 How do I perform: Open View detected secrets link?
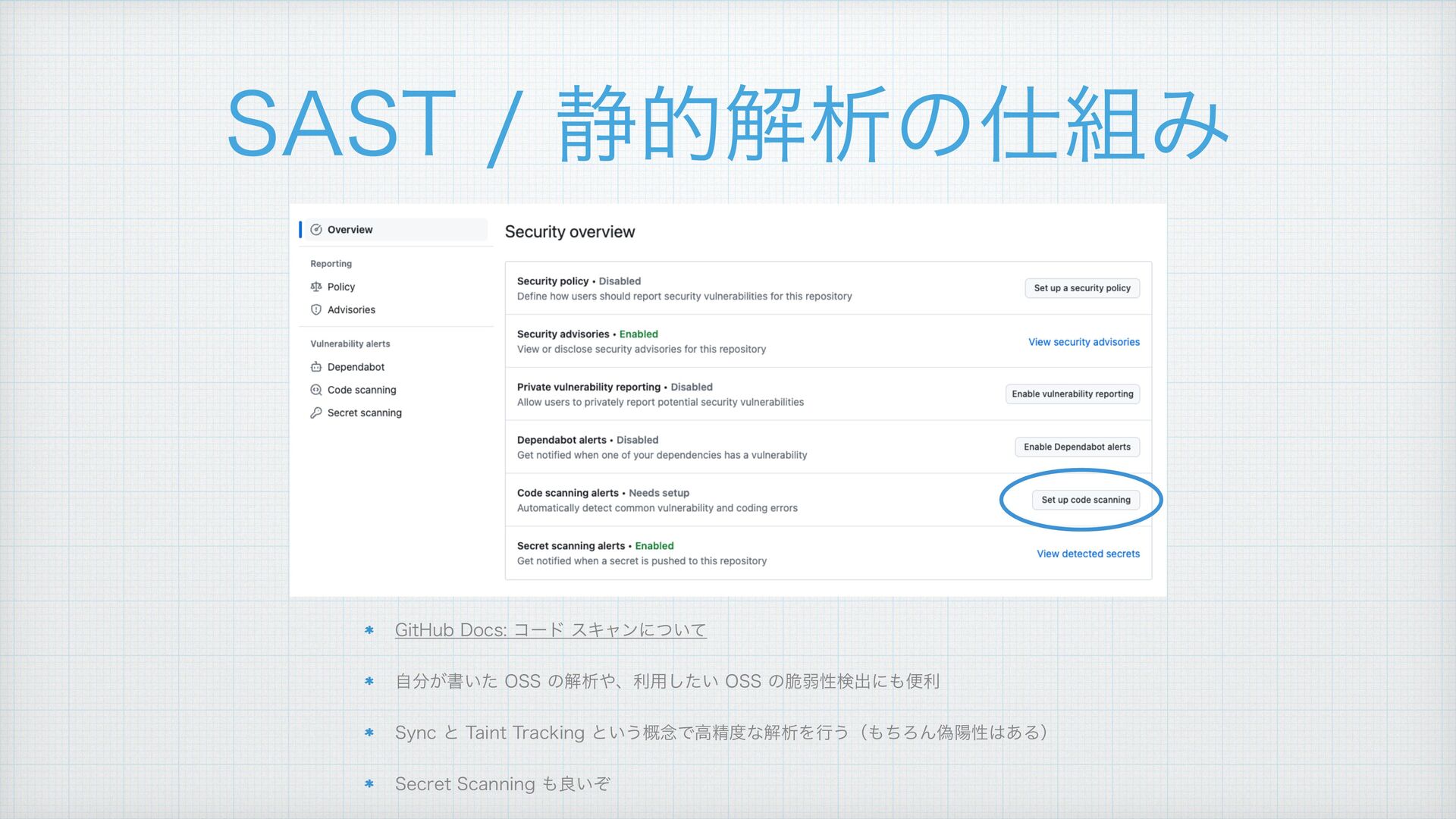[x=1088, y=554]
